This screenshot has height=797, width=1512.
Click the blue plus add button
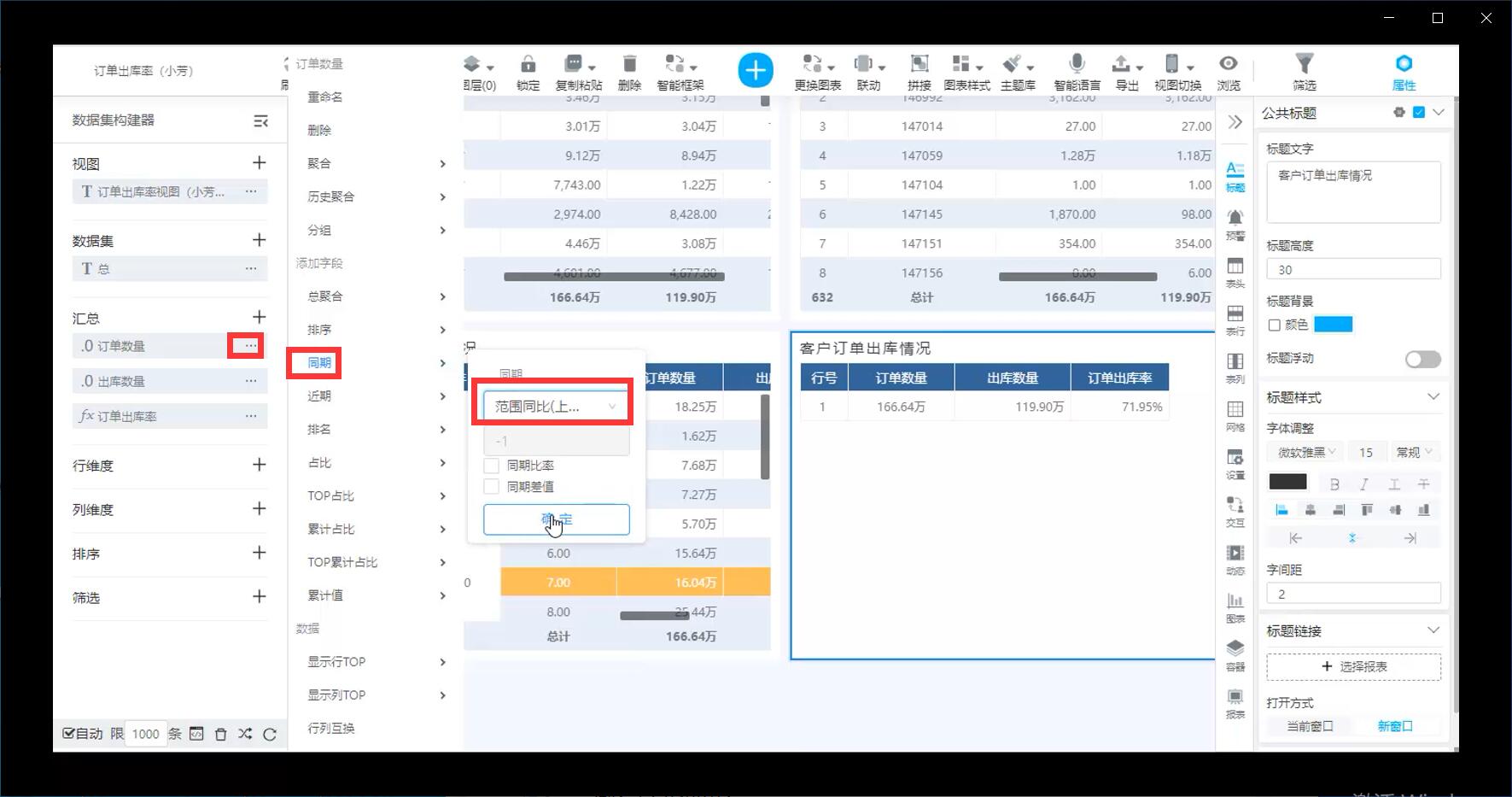(x=756, y=70)
